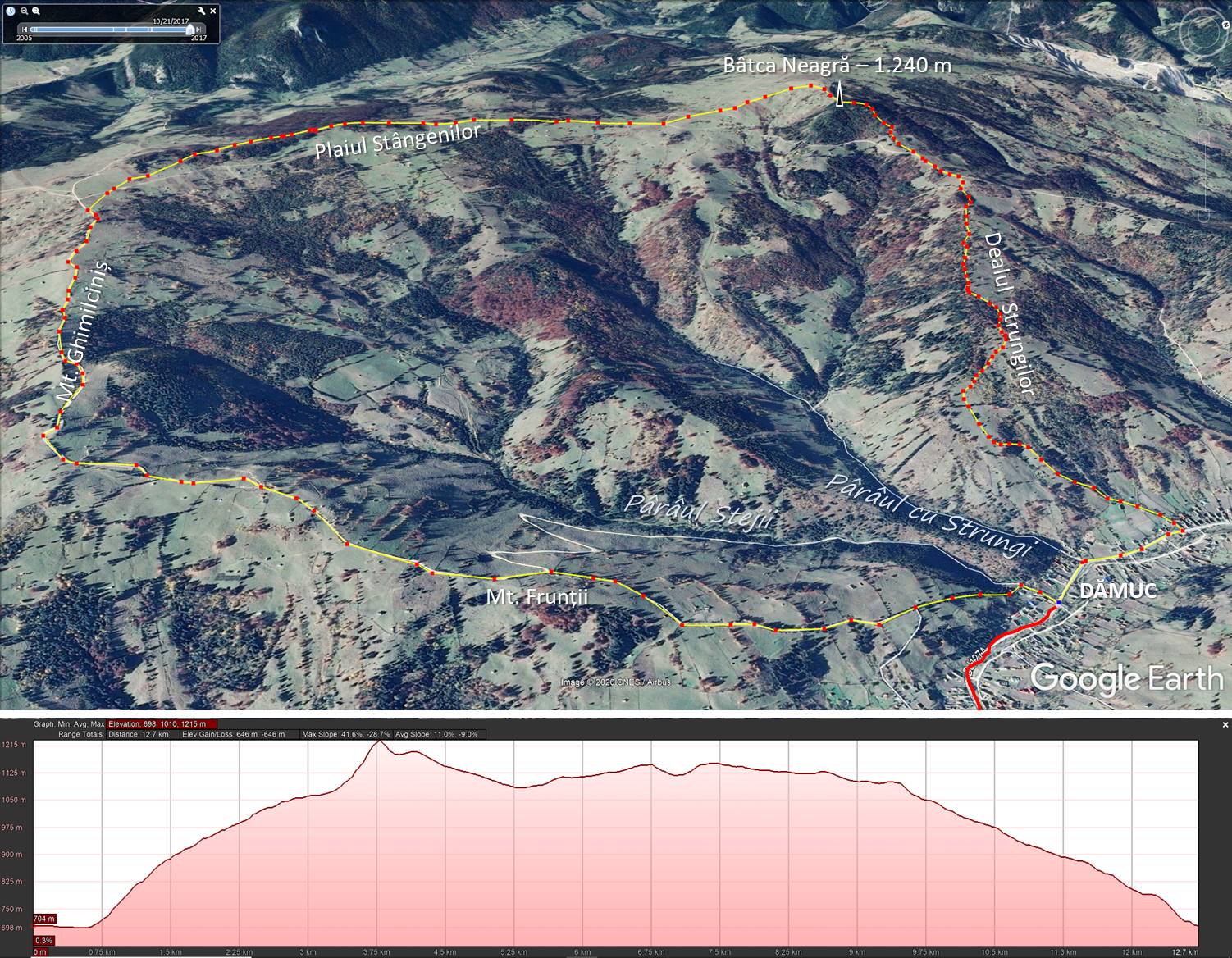Step to next imagery date
Image resolution: width=1232 pixels, height=958 pixels.
click(199, 30)
